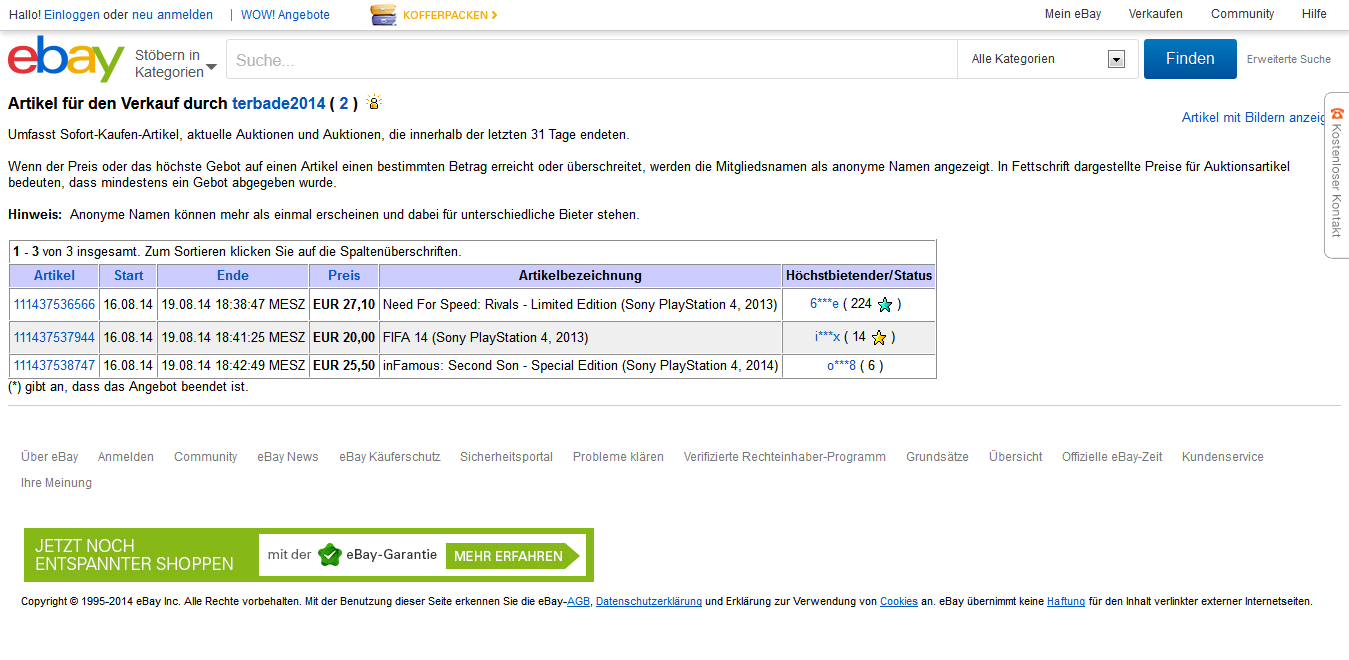Image resolution: width=1349 pixels, height=660 pixels.
Task: Open item number 111437537944
Action: point(54,338)
